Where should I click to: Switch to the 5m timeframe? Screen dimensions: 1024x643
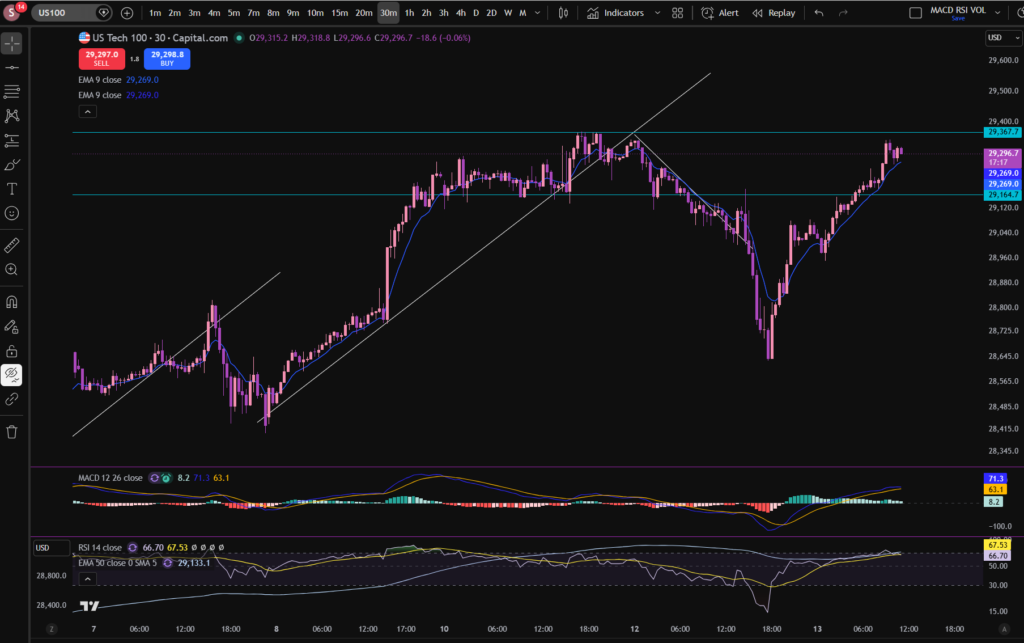point(234,12)
